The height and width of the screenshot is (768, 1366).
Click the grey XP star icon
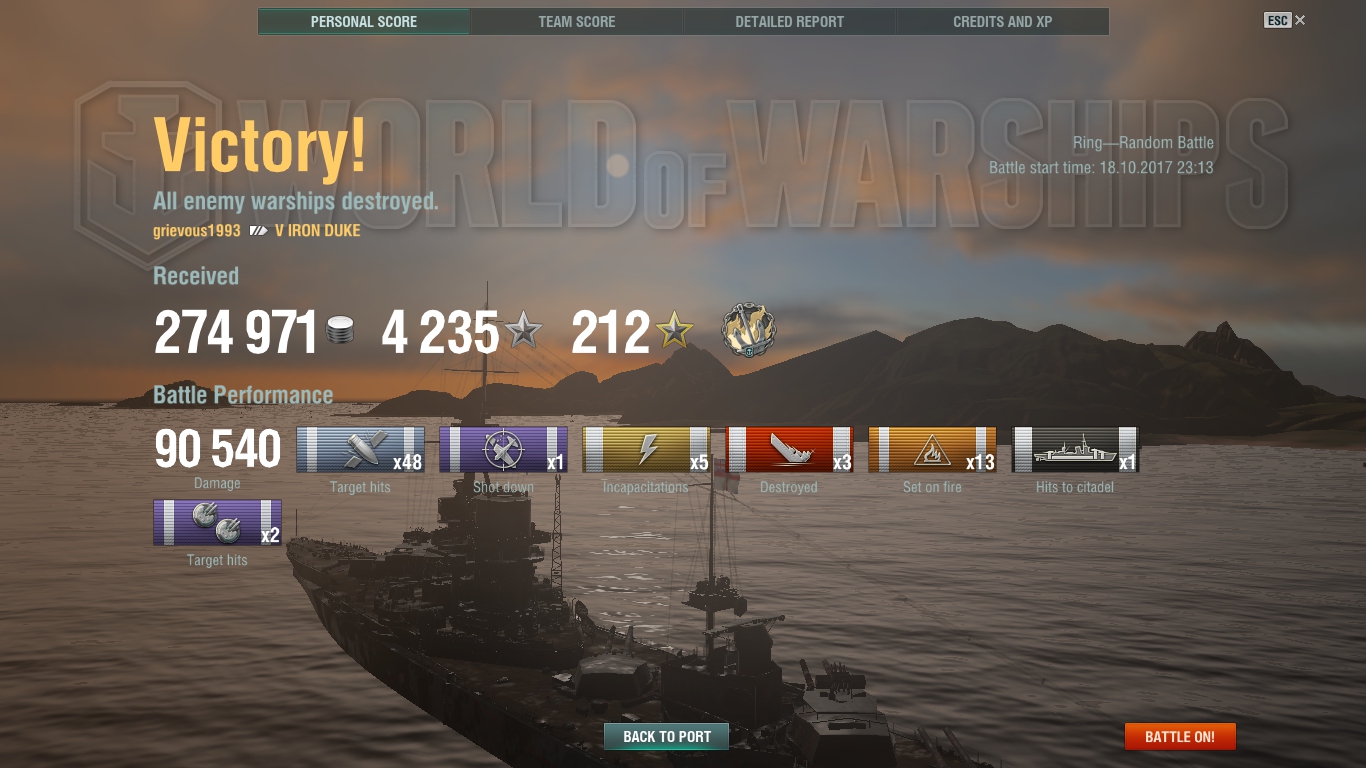523,330
